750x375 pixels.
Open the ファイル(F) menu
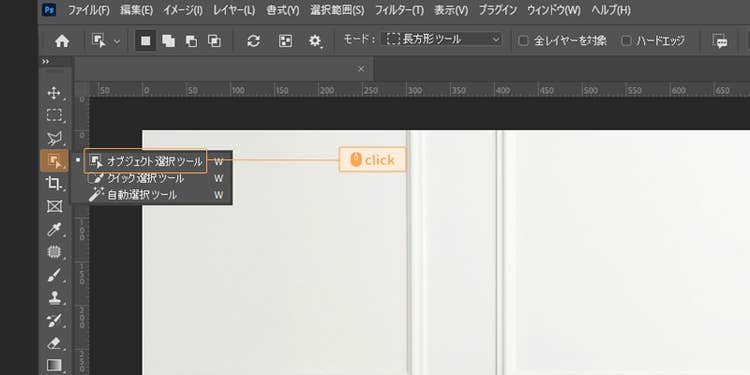(88, 10)
